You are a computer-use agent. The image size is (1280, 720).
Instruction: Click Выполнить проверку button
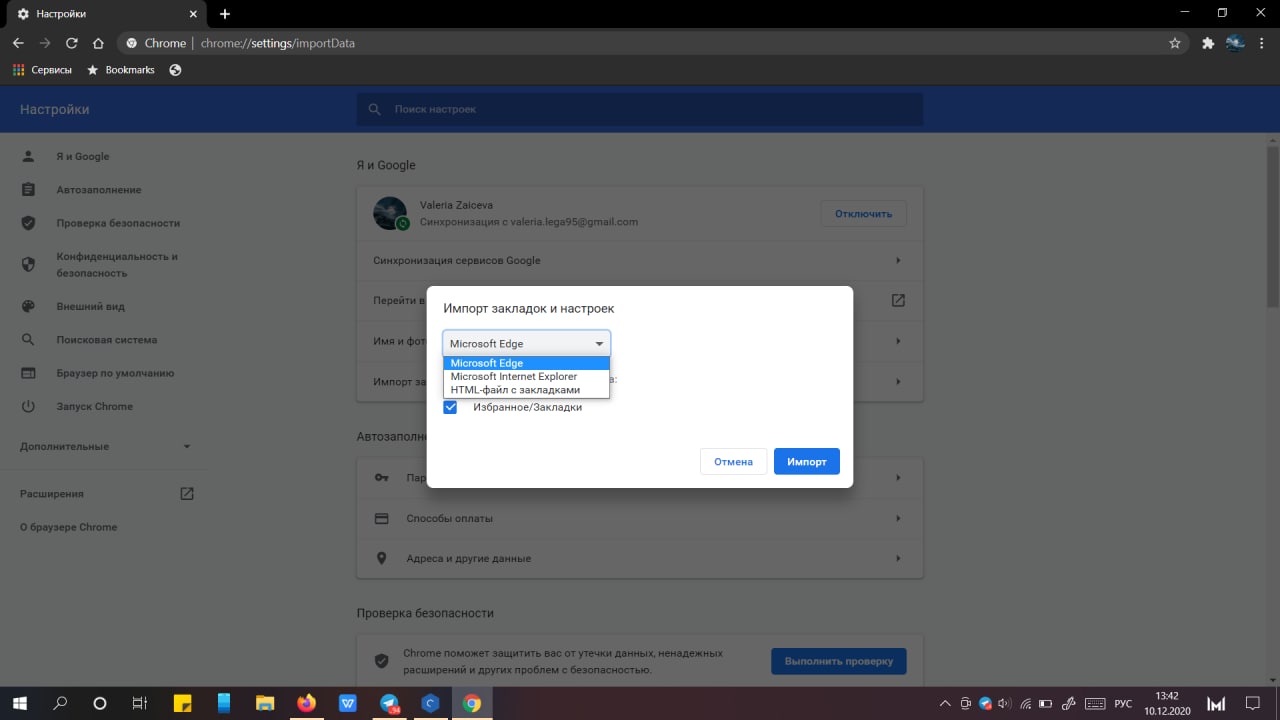[838, 661]
